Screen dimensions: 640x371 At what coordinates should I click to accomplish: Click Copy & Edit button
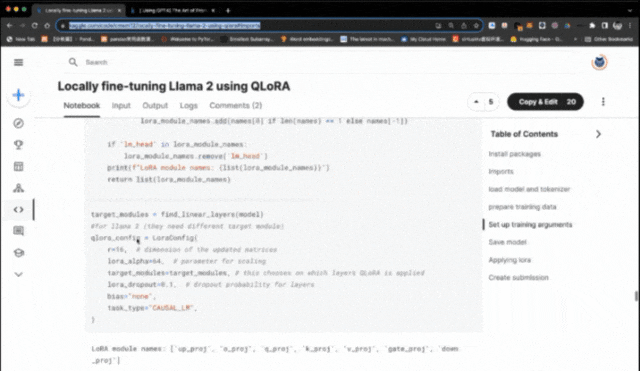[x=545, y=102]
